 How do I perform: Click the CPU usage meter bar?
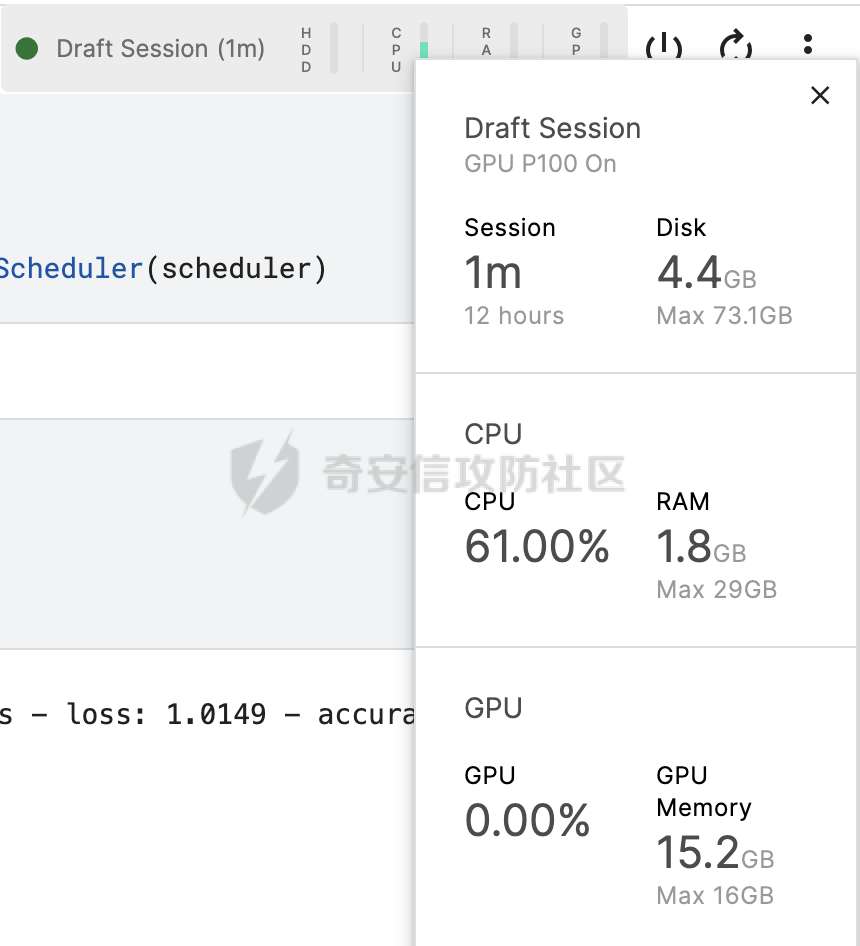(410, 49)
